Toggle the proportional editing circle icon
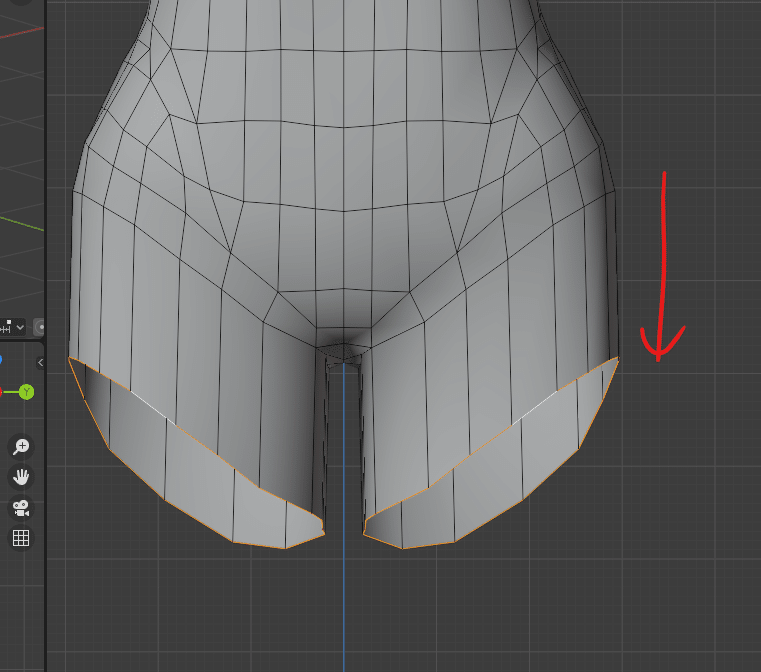This screenshot has height=672, width=761. (40, 328)
